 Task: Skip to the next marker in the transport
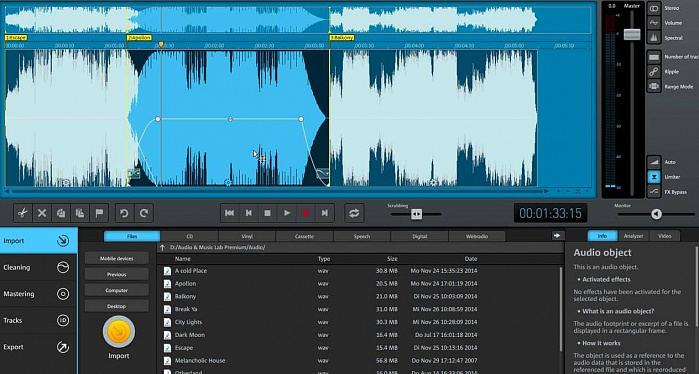click(325, 213)
